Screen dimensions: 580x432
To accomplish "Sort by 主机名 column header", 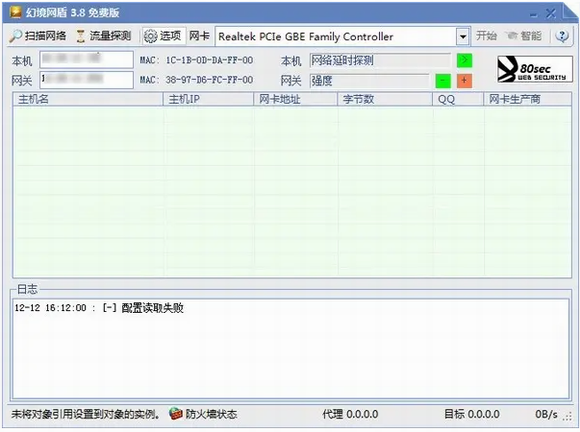I will click(x=88, y=99).
